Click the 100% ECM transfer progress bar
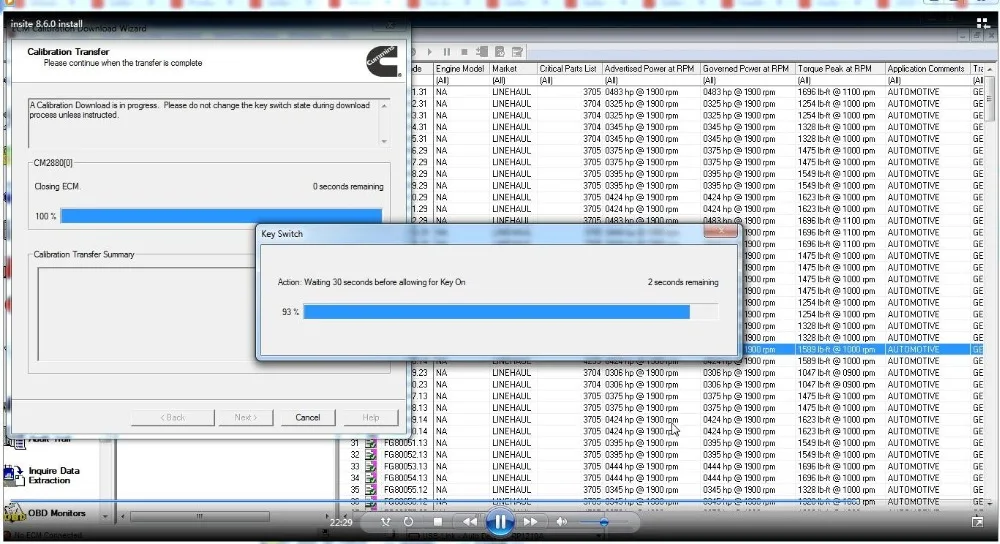Viewport: 1000px width, 544px height. pyautogui.click(x=221, y=216)
